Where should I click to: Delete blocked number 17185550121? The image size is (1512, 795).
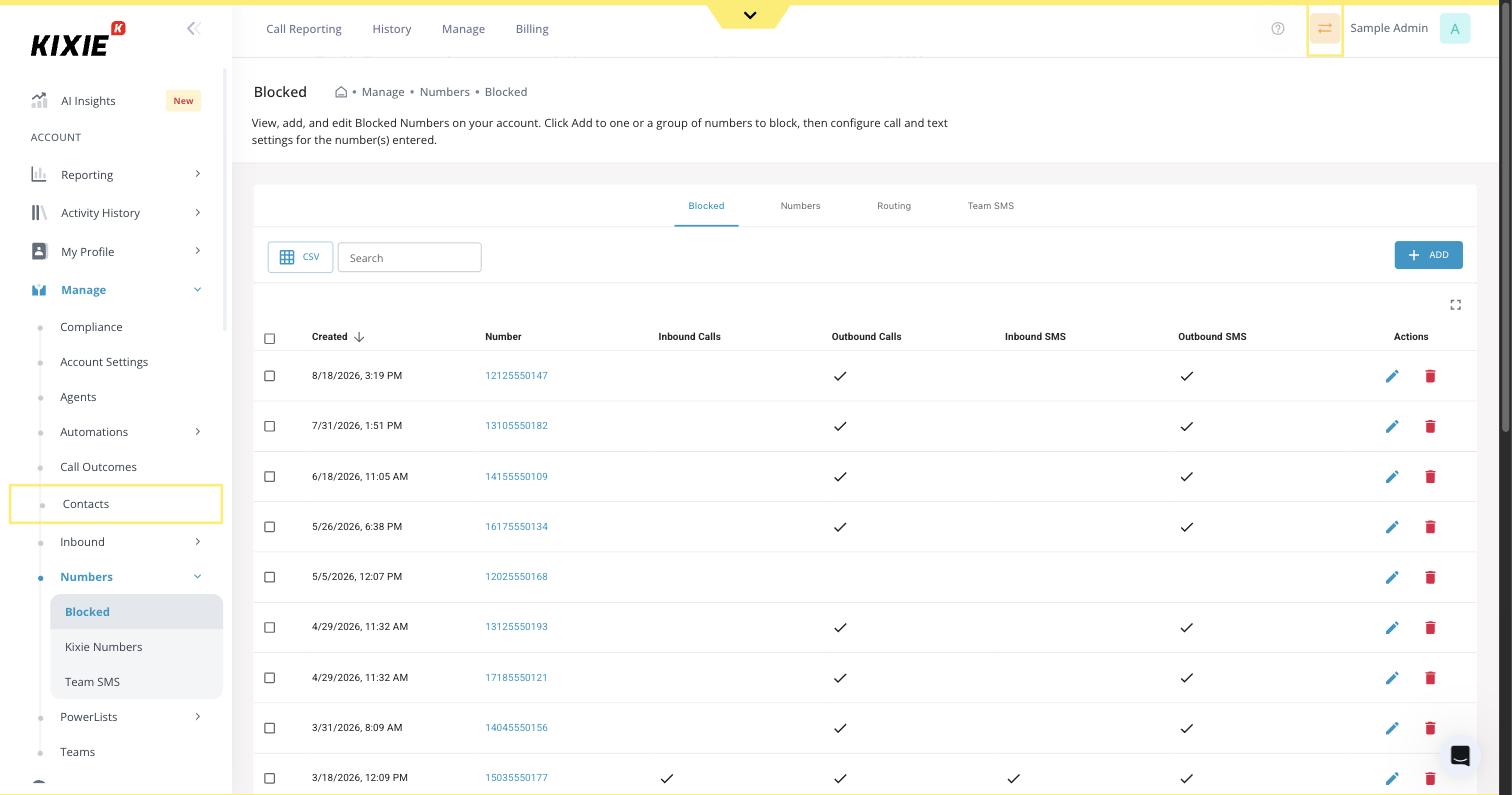point(1430,678)
